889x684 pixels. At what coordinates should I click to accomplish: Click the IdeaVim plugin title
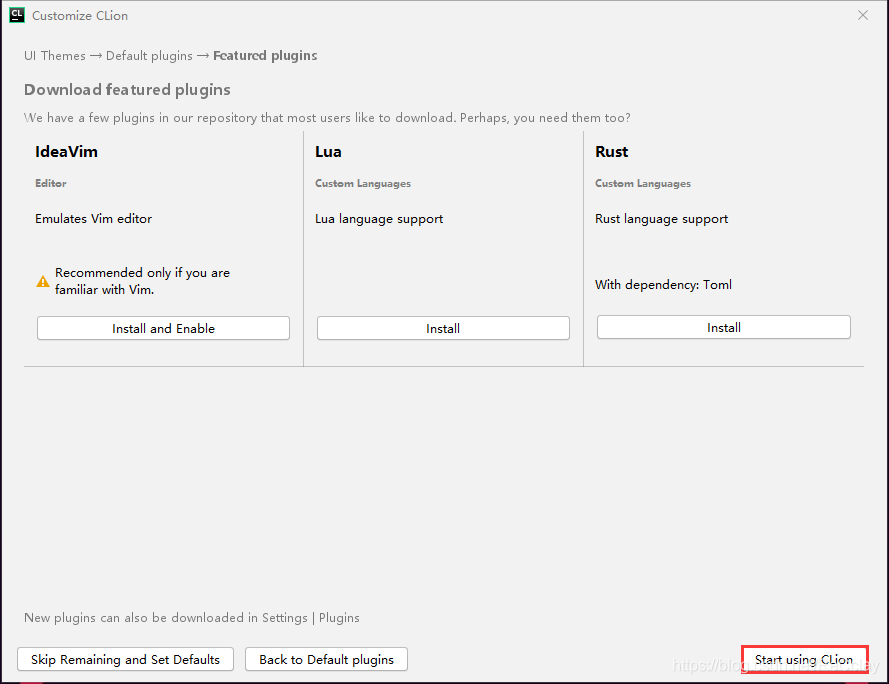point(66,151)
